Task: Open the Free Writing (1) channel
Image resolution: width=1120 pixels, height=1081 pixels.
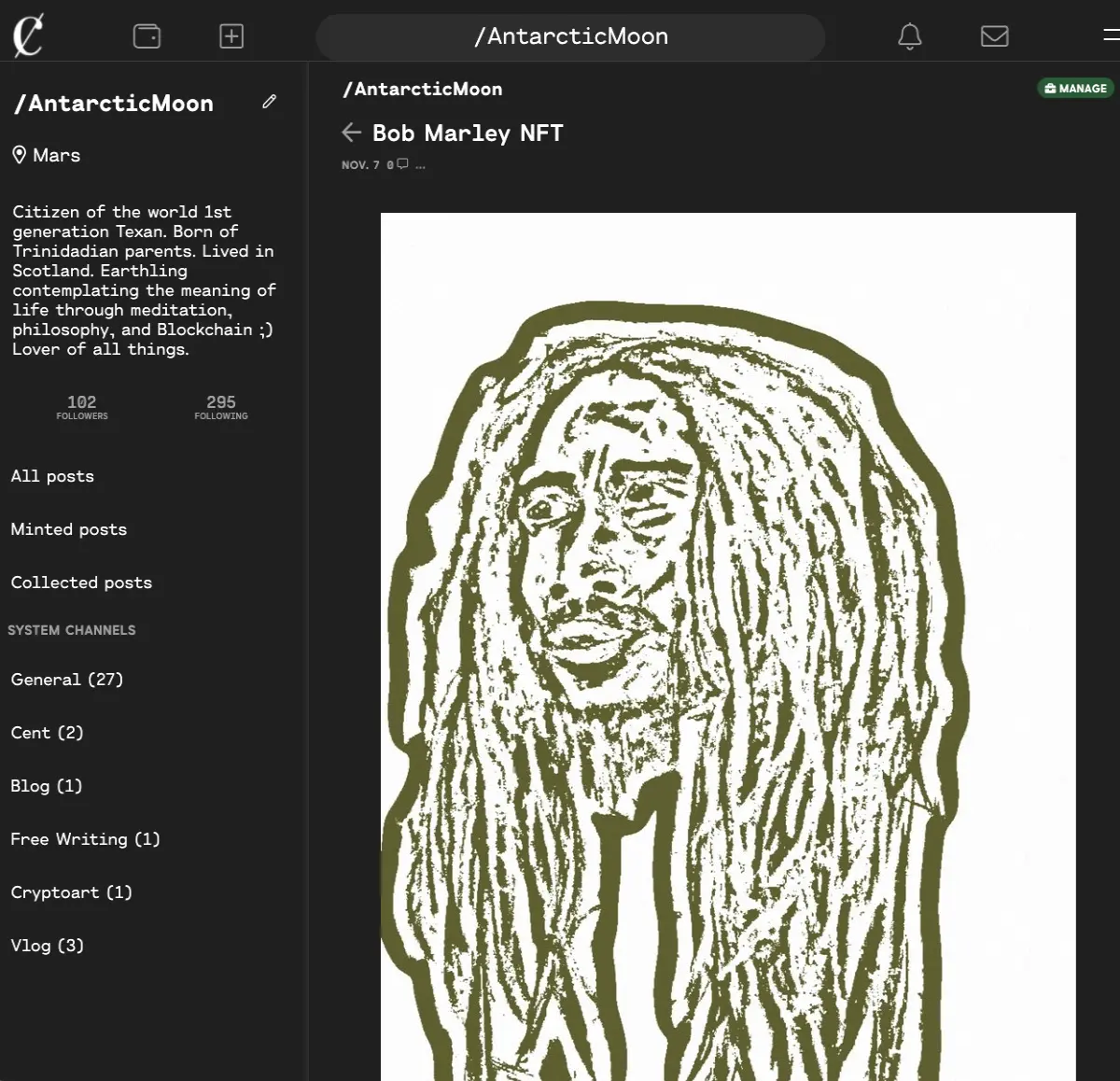Action: [x=86, y=839]
